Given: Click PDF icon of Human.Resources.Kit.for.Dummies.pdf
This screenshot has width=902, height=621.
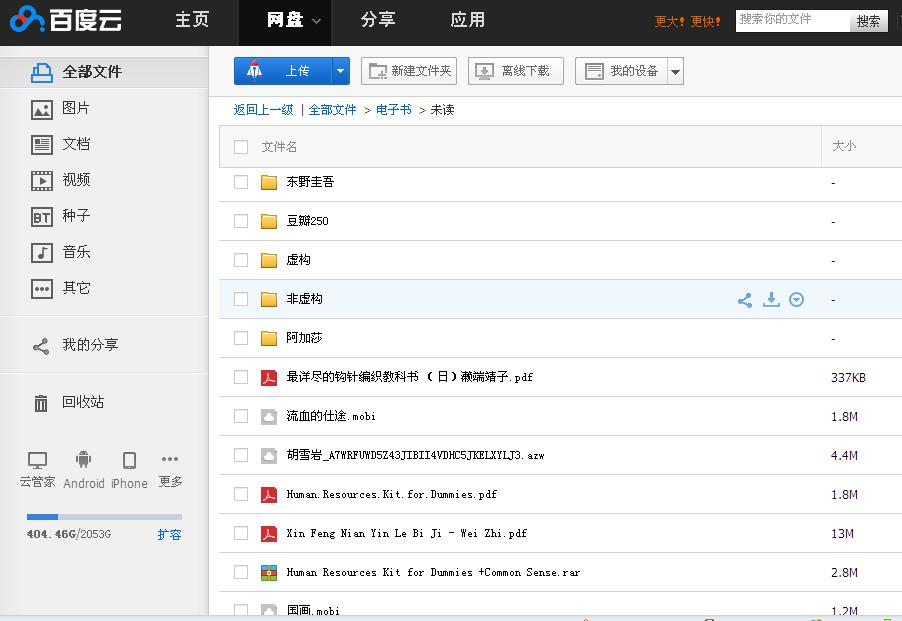Looking at the screenshot, I should click(x=269, y=495).
